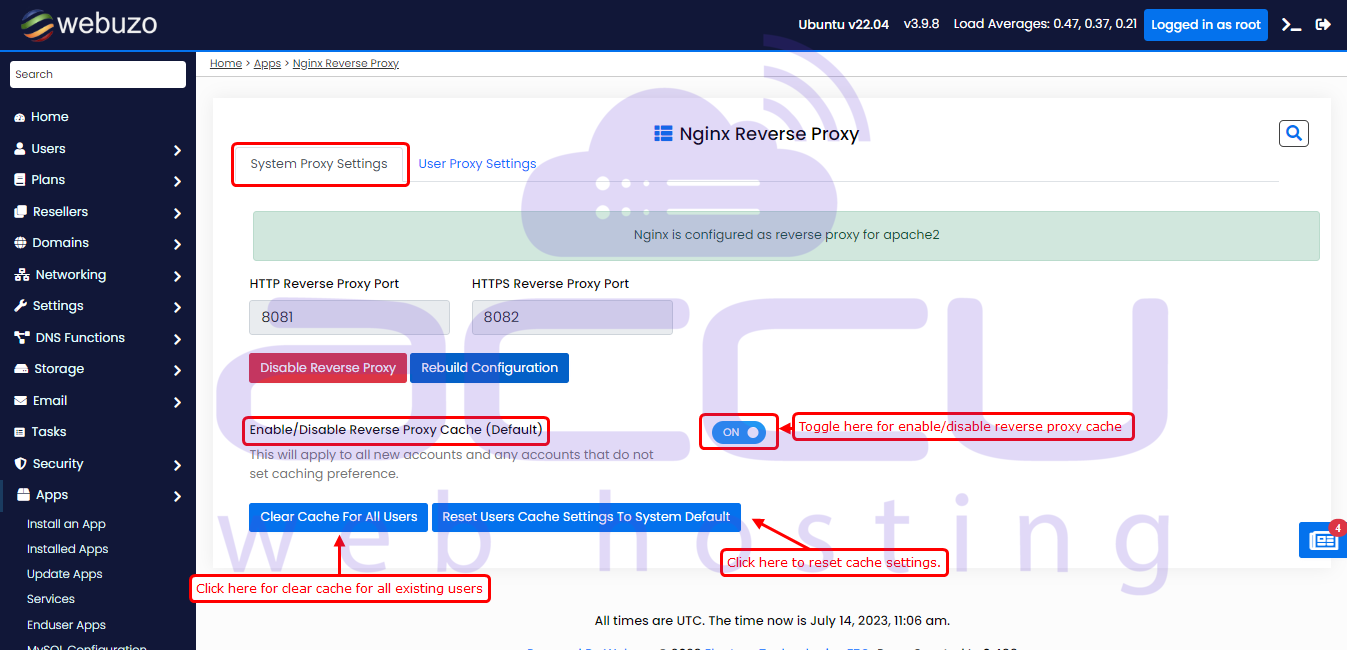The image size is (1347, 650).
Task: Switch to User Proxy Settings tab
Action: [477, 164]
